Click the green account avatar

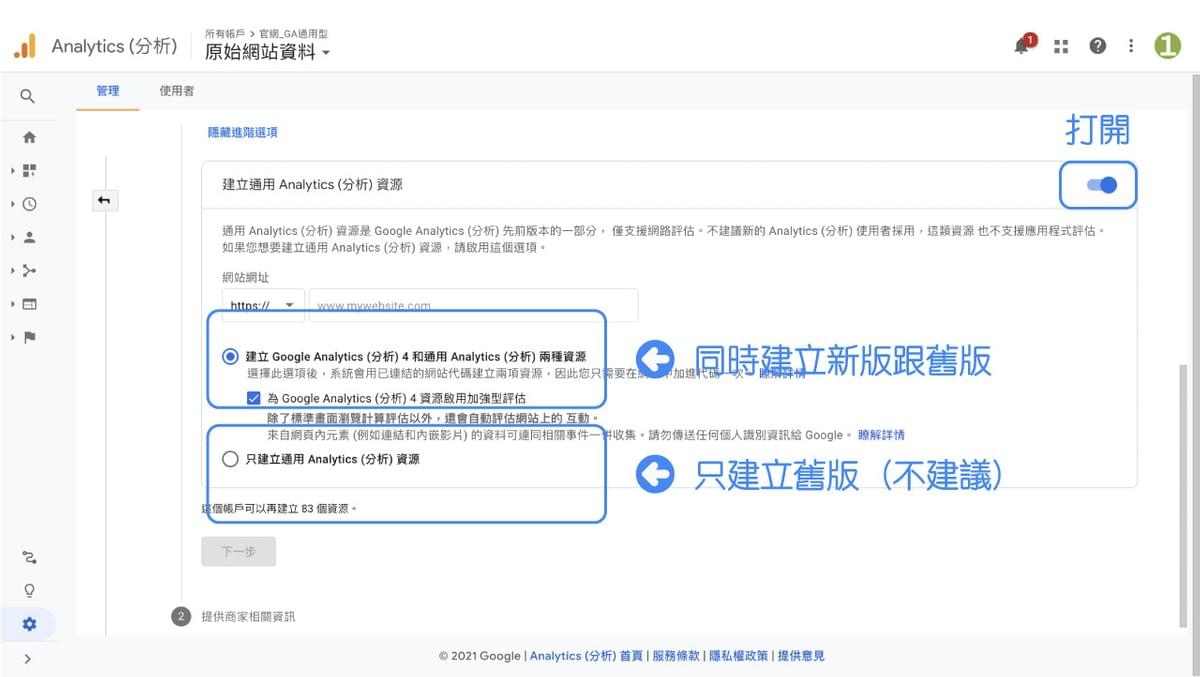[x=1168, y=46]
